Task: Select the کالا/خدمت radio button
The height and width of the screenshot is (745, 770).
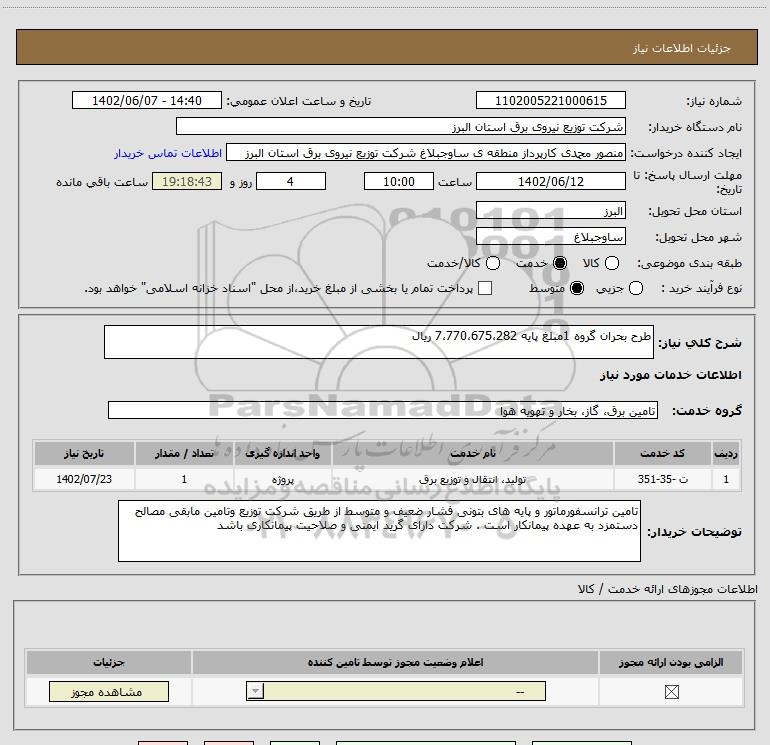Action: (x=493, y=263)
